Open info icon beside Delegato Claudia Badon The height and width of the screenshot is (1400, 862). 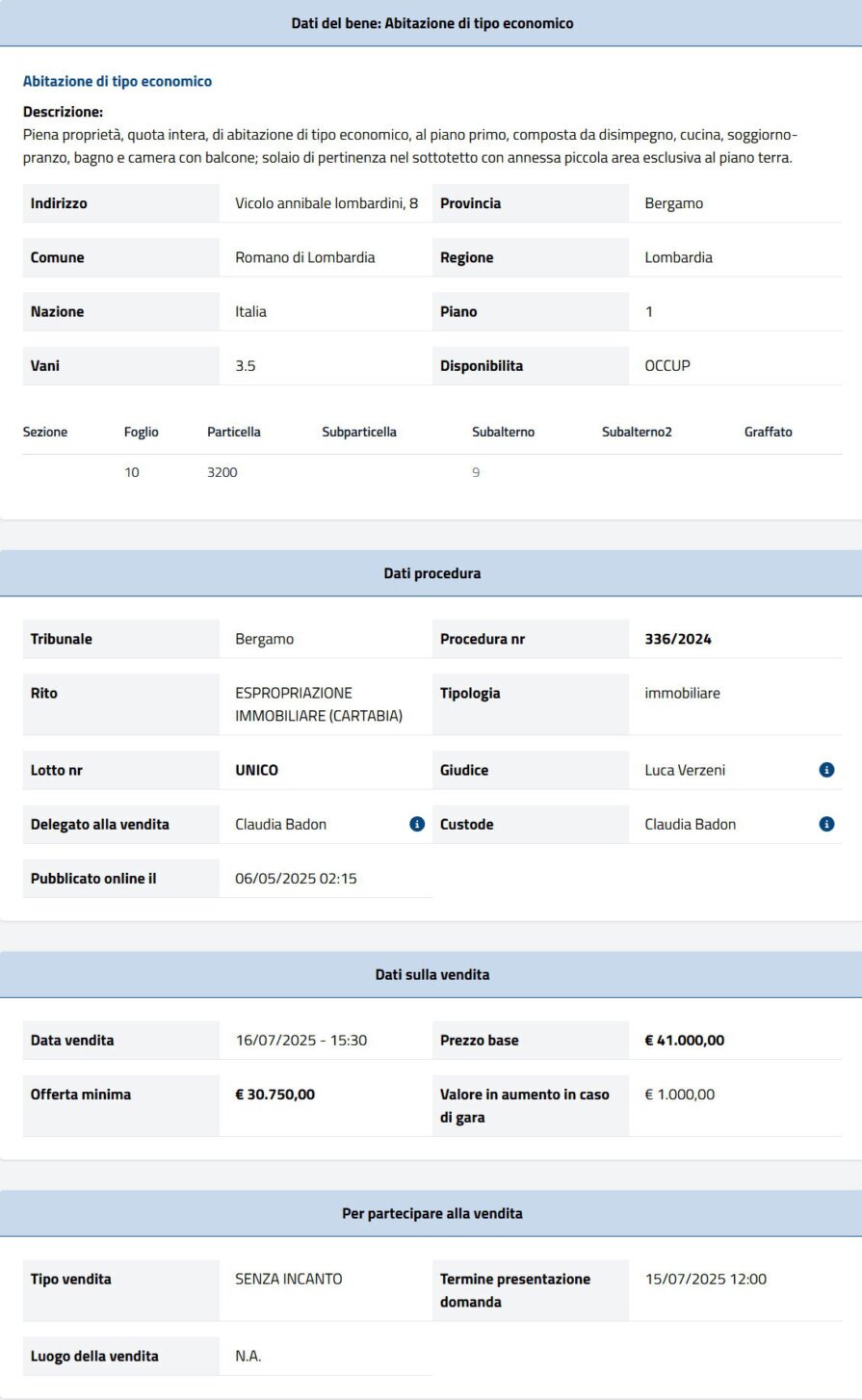pos(417,824)
